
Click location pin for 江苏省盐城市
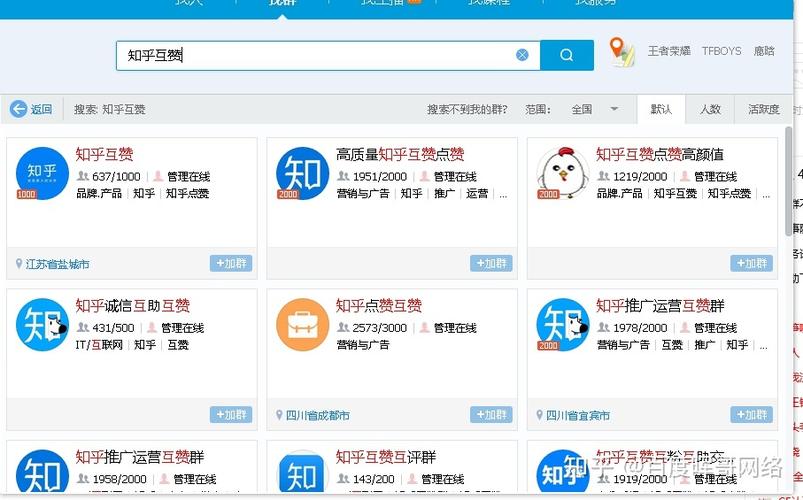[19, 264]
